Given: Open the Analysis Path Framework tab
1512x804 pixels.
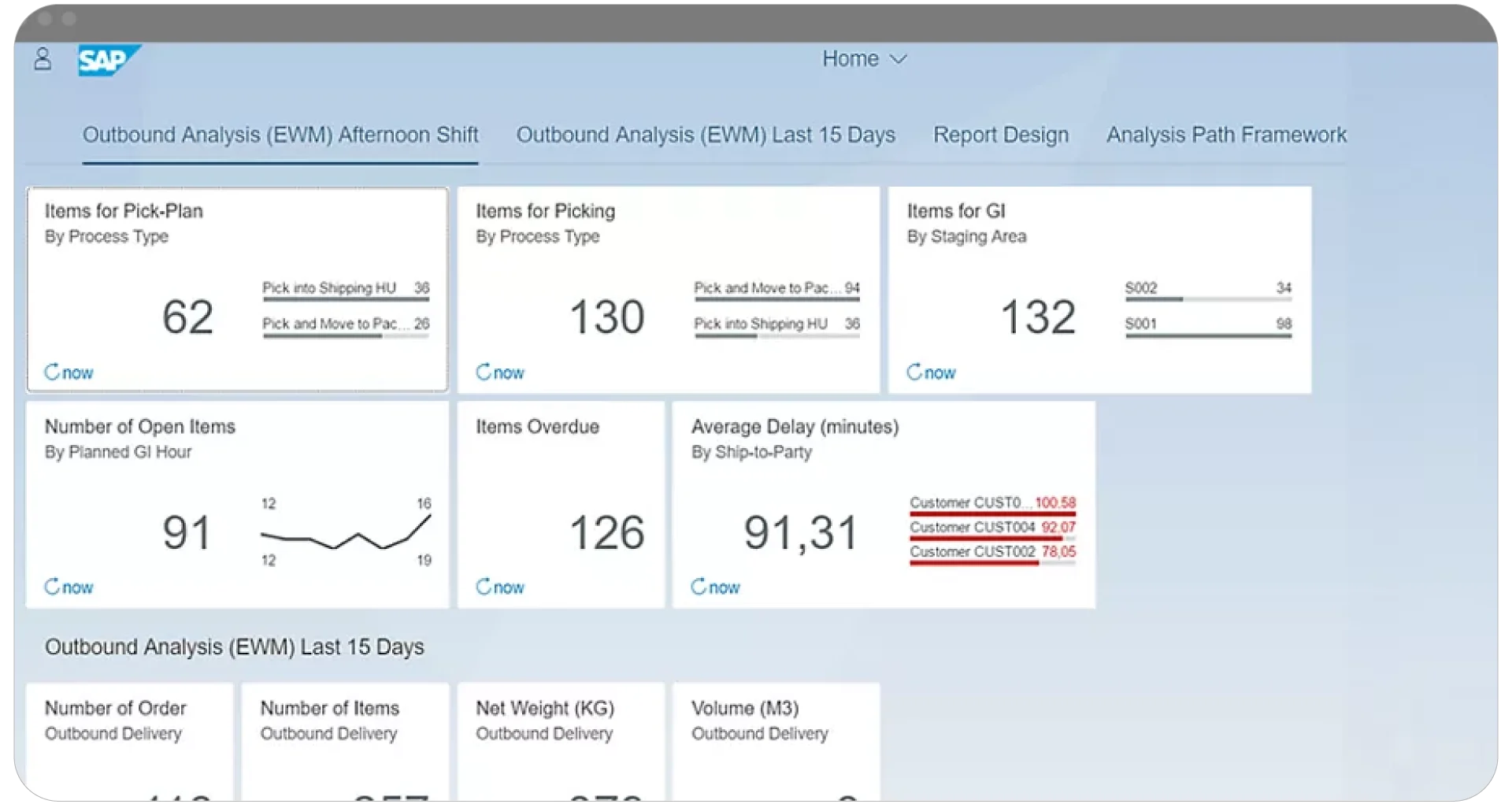Looking at the screenshot, I should point(1226,135).
